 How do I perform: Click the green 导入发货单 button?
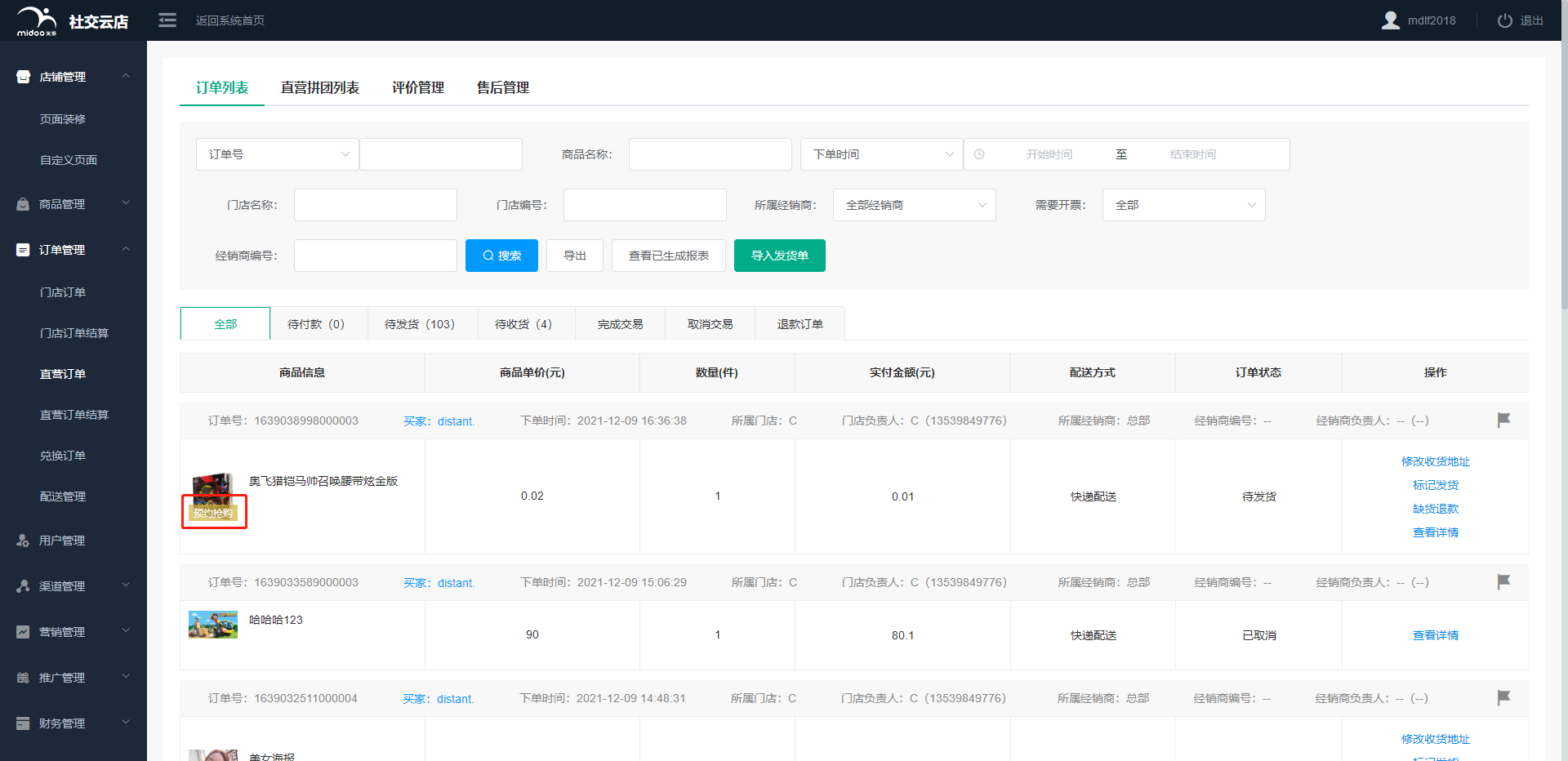pyautogui.click(x=780, y=256)
